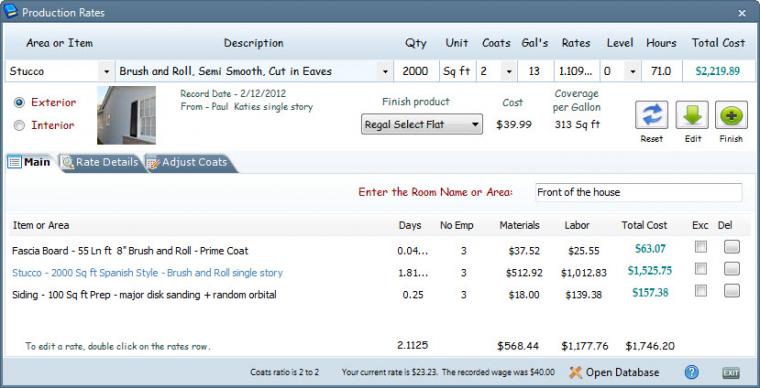The image size is (760, 388).
Task: Check Exc box for Stucco row
Action: pos(700,269)
